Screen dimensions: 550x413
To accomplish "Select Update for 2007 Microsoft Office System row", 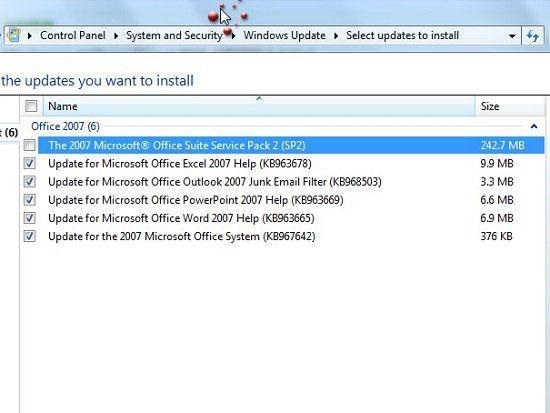I will click(x=291, y=236).
